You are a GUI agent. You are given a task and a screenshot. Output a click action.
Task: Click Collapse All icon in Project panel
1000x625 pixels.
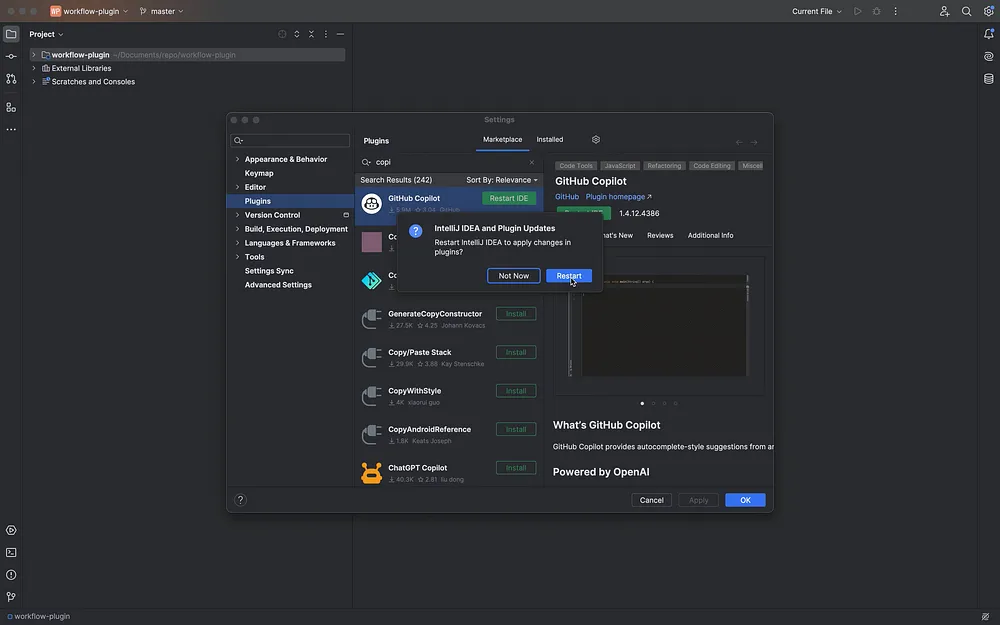point(311,34)
